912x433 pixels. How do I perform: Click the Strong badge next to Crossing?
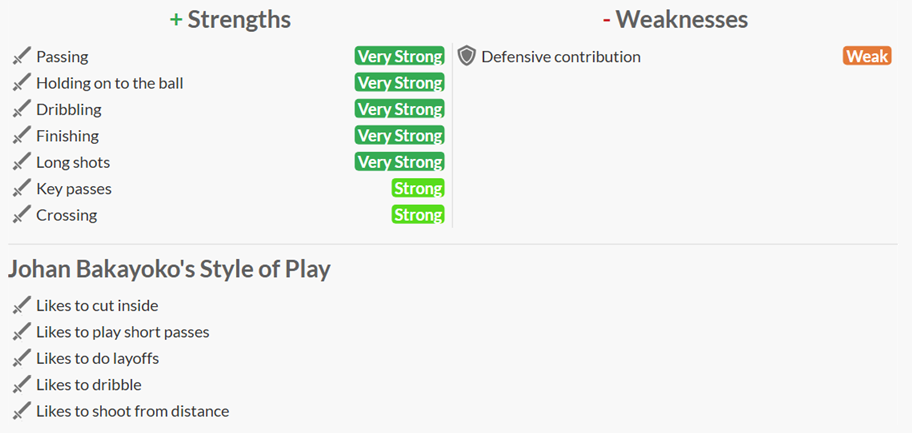click(x=417, y=215)
